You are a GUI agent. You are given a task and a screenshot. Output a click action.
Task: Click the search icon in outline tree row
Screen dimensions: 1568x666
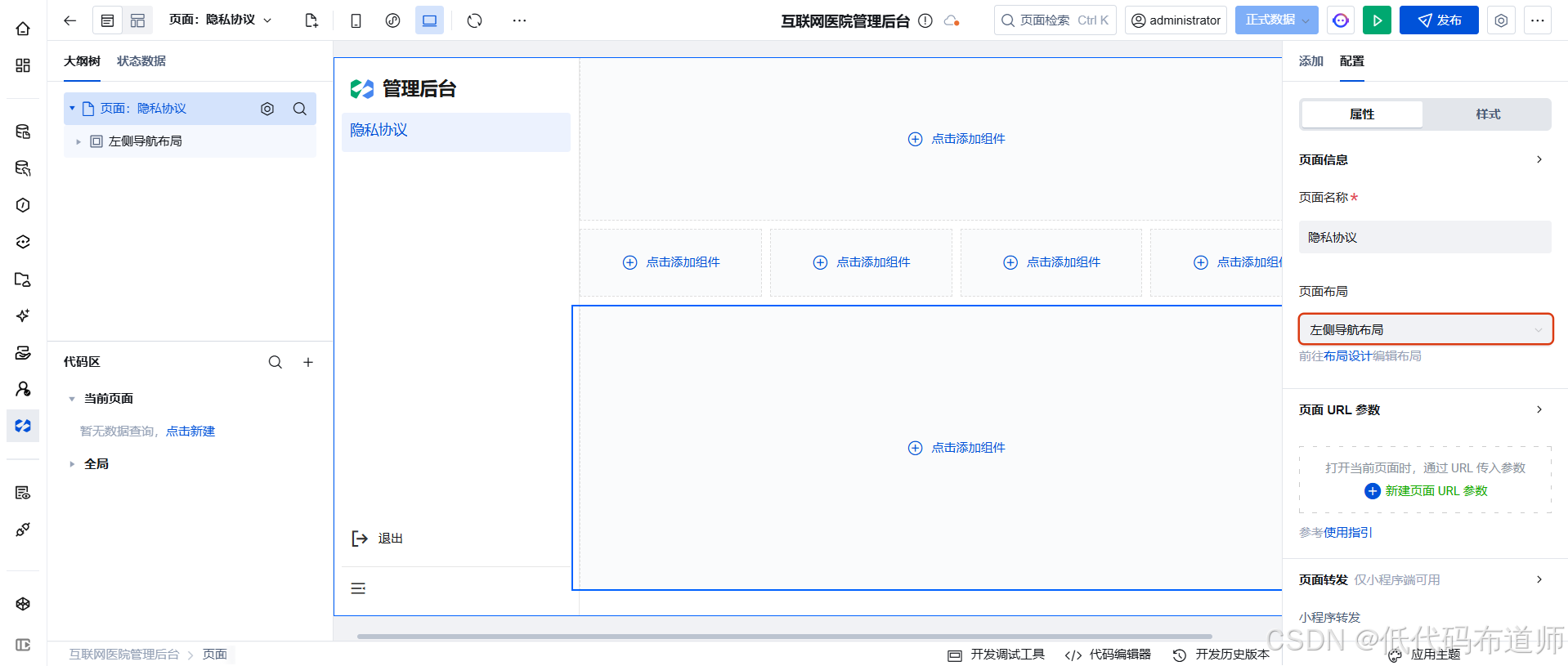(300, 109)
